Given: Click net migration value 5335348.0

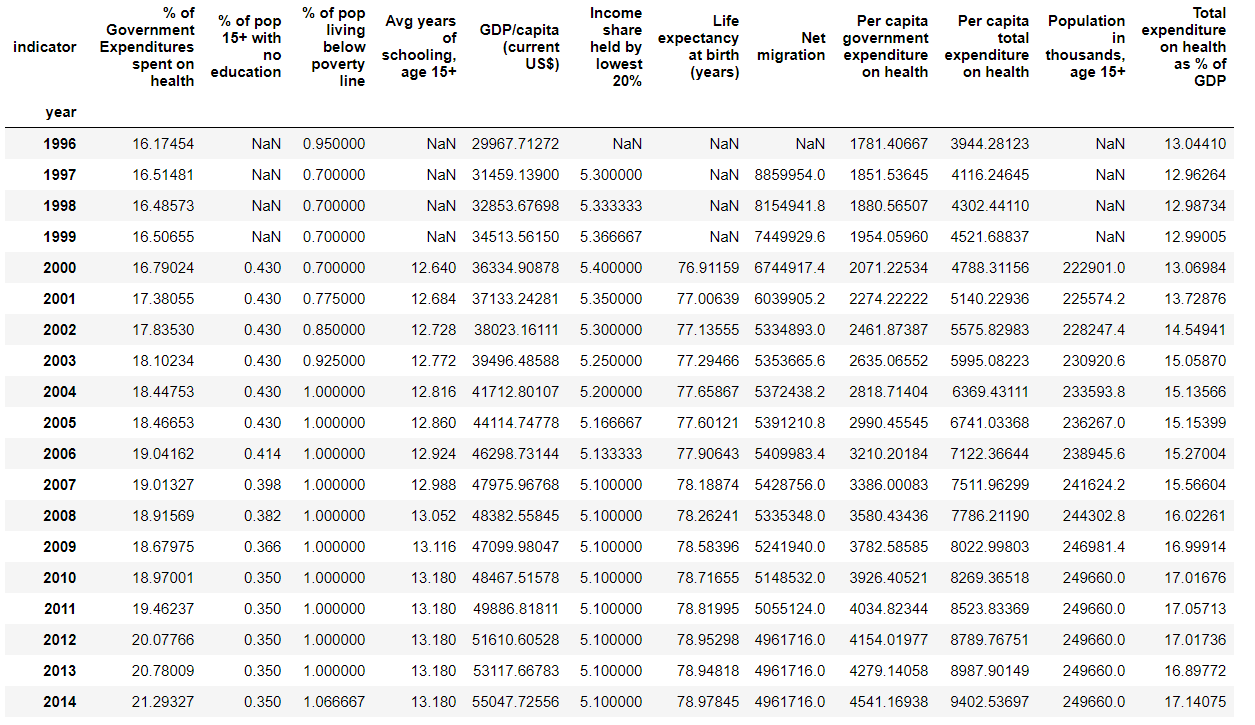Looking at the screenshot, I should pos(790,516).
